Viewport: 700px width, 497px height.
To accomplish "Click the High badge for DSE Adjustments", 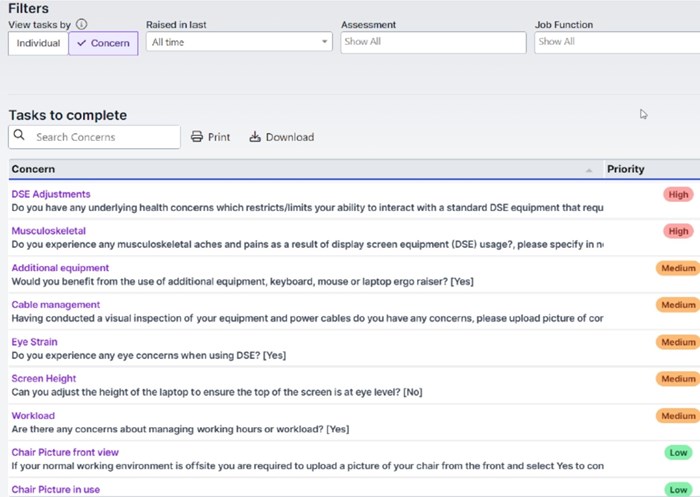I will point(678,195).
